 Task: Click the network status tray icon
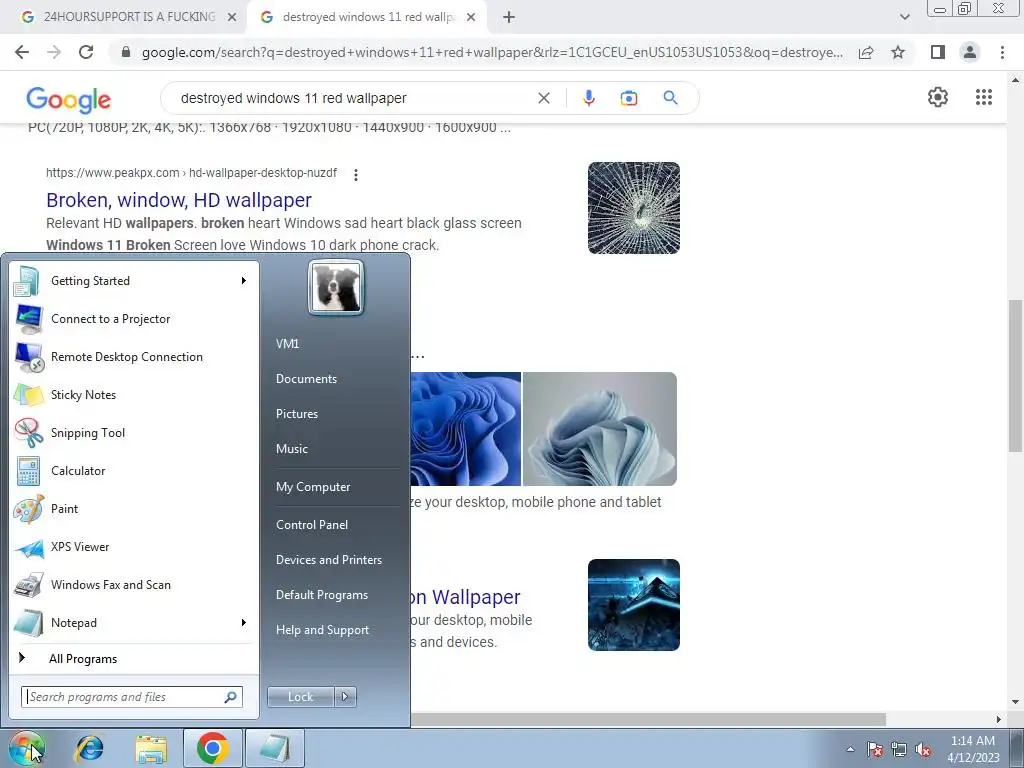899,750
